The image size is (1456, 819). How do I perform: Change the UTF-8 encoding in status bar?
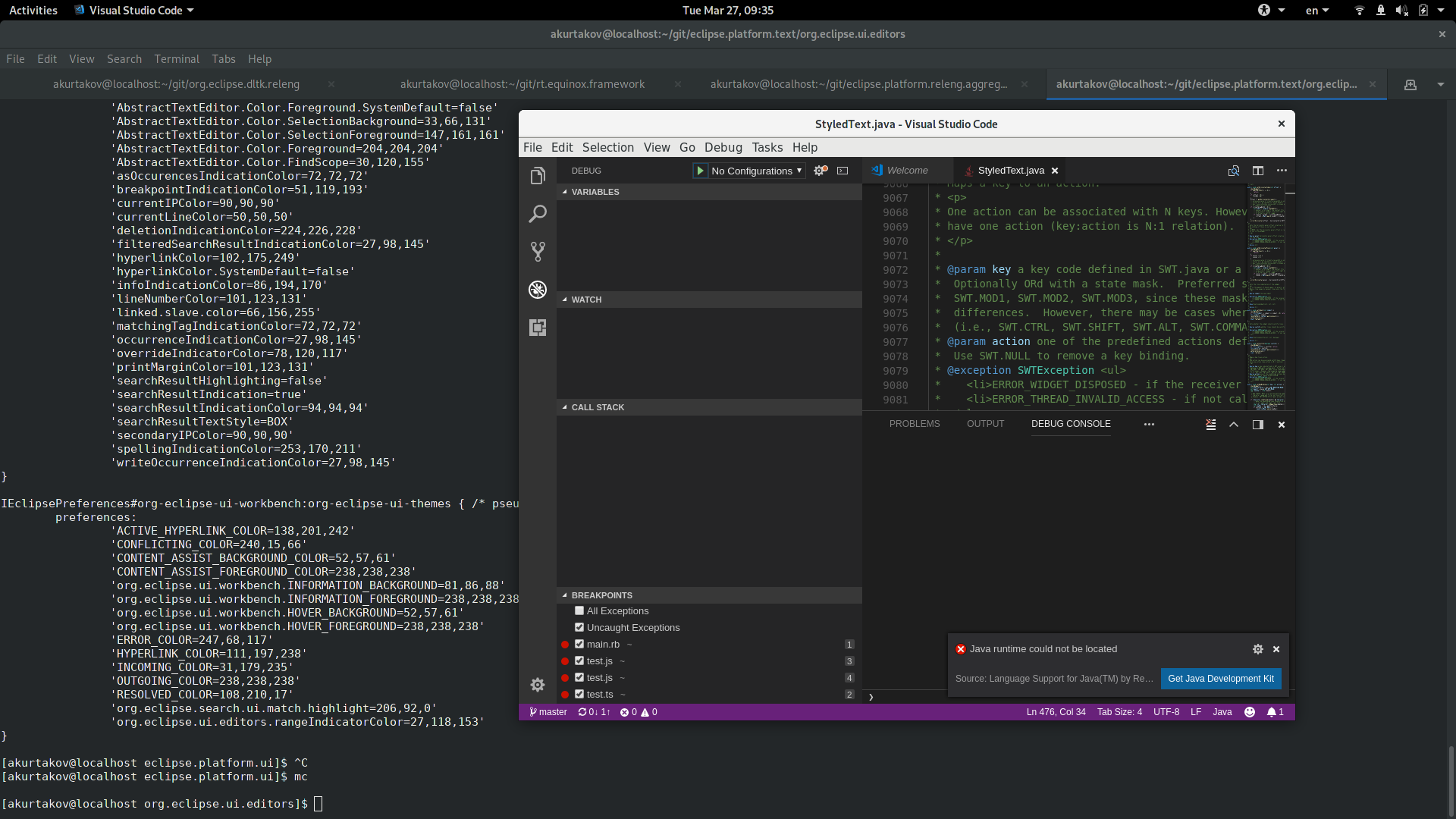[x=1166, y=712]
